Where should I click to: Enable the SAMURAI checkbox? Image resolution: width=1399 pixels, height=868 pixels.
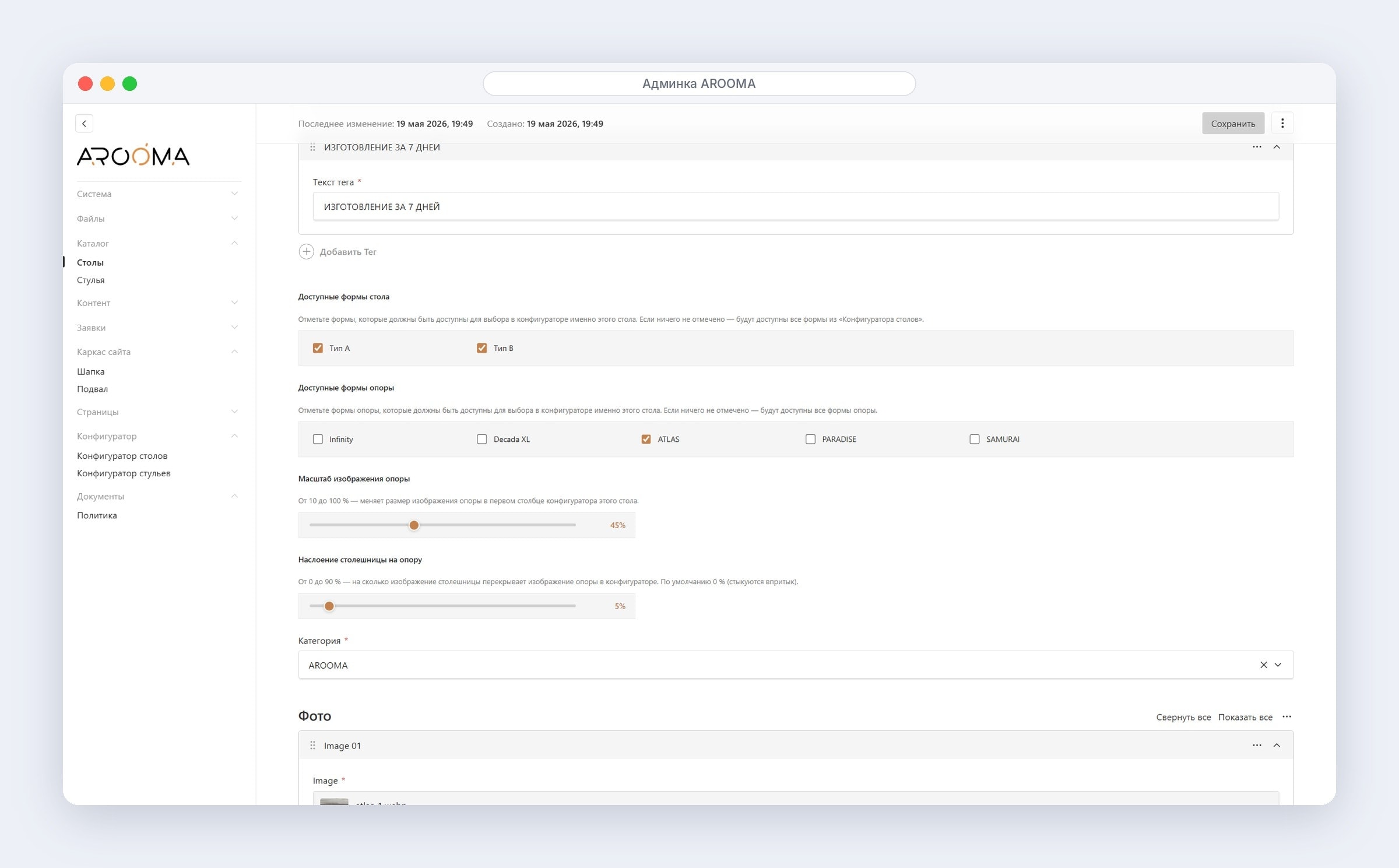pos(974,439)
